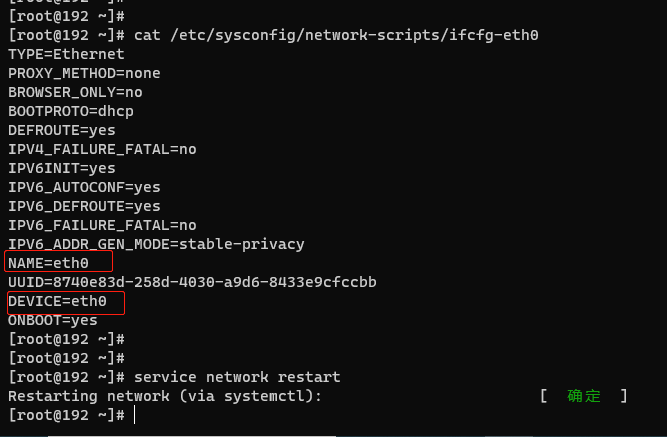Viewport: 667px width, 437px height.
Task: Select the IPV6_ADDR_GEN_MODE=stable-privacy line
Action: point(156,244)
